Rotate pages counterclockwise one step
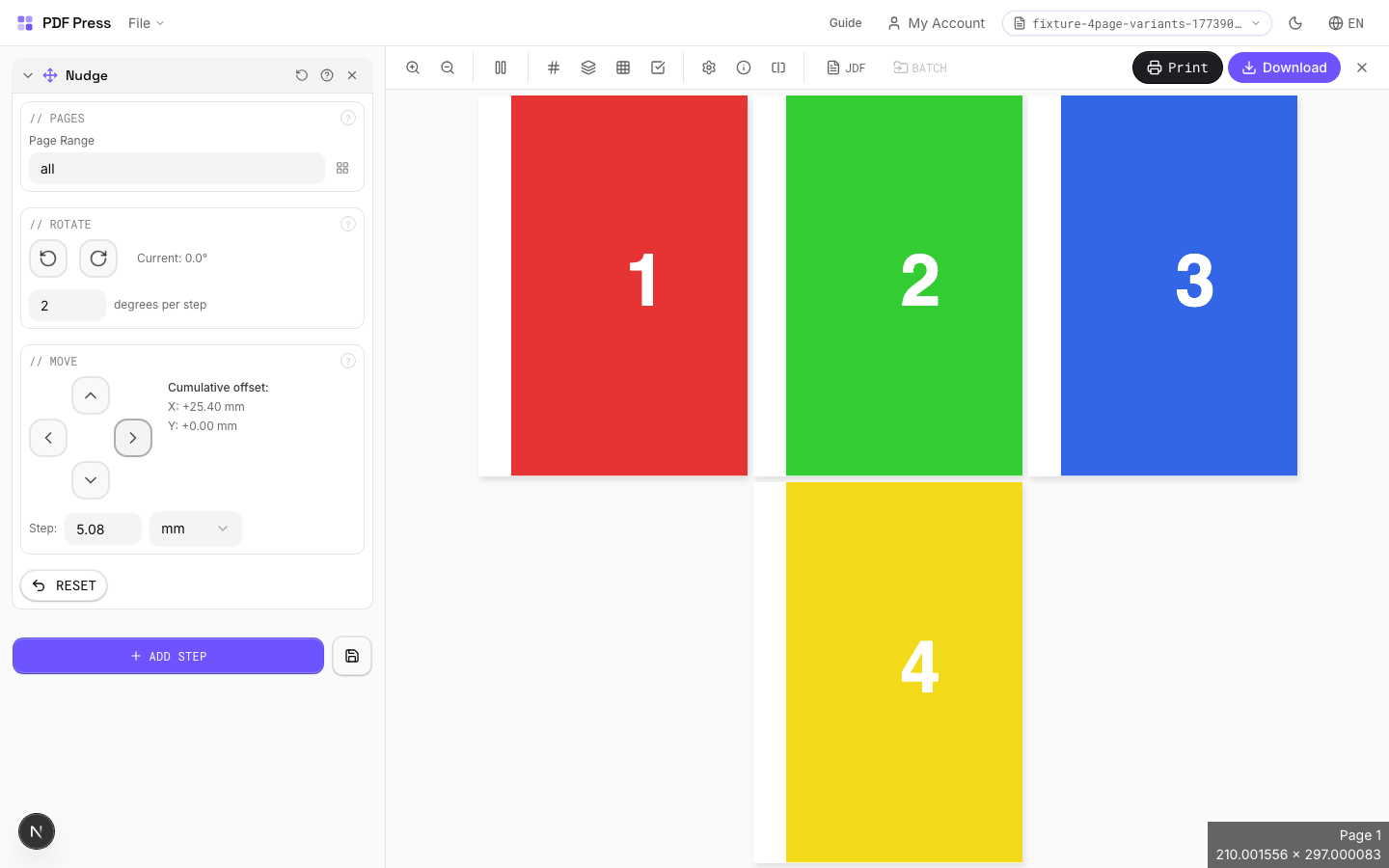 pyautogui.click(x=48, y=258)
